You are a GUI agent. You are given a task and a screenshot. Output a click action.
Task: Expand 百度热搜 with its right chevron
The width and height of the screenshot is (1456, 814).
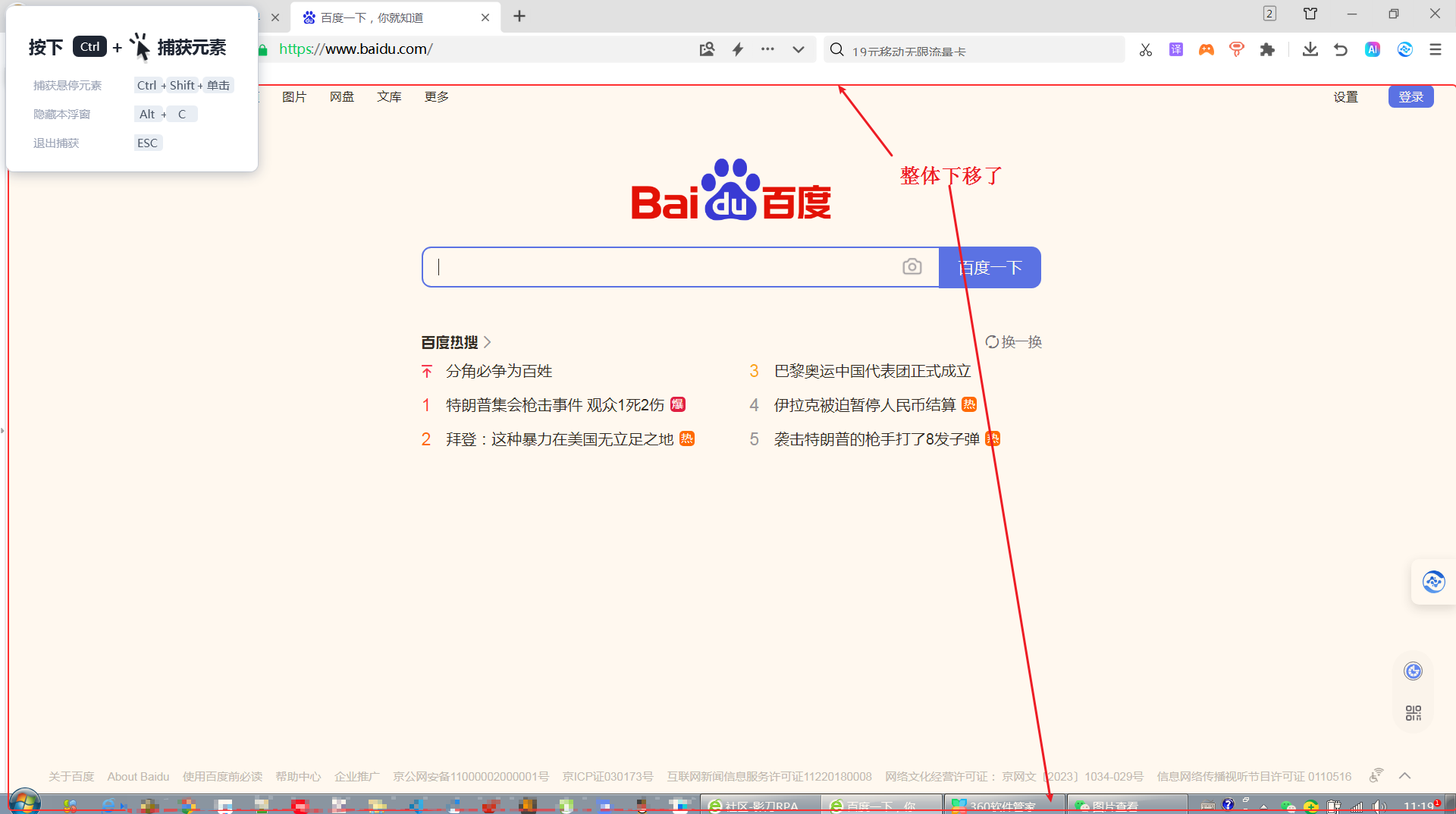pyautogui.click(x=488, y=342)
